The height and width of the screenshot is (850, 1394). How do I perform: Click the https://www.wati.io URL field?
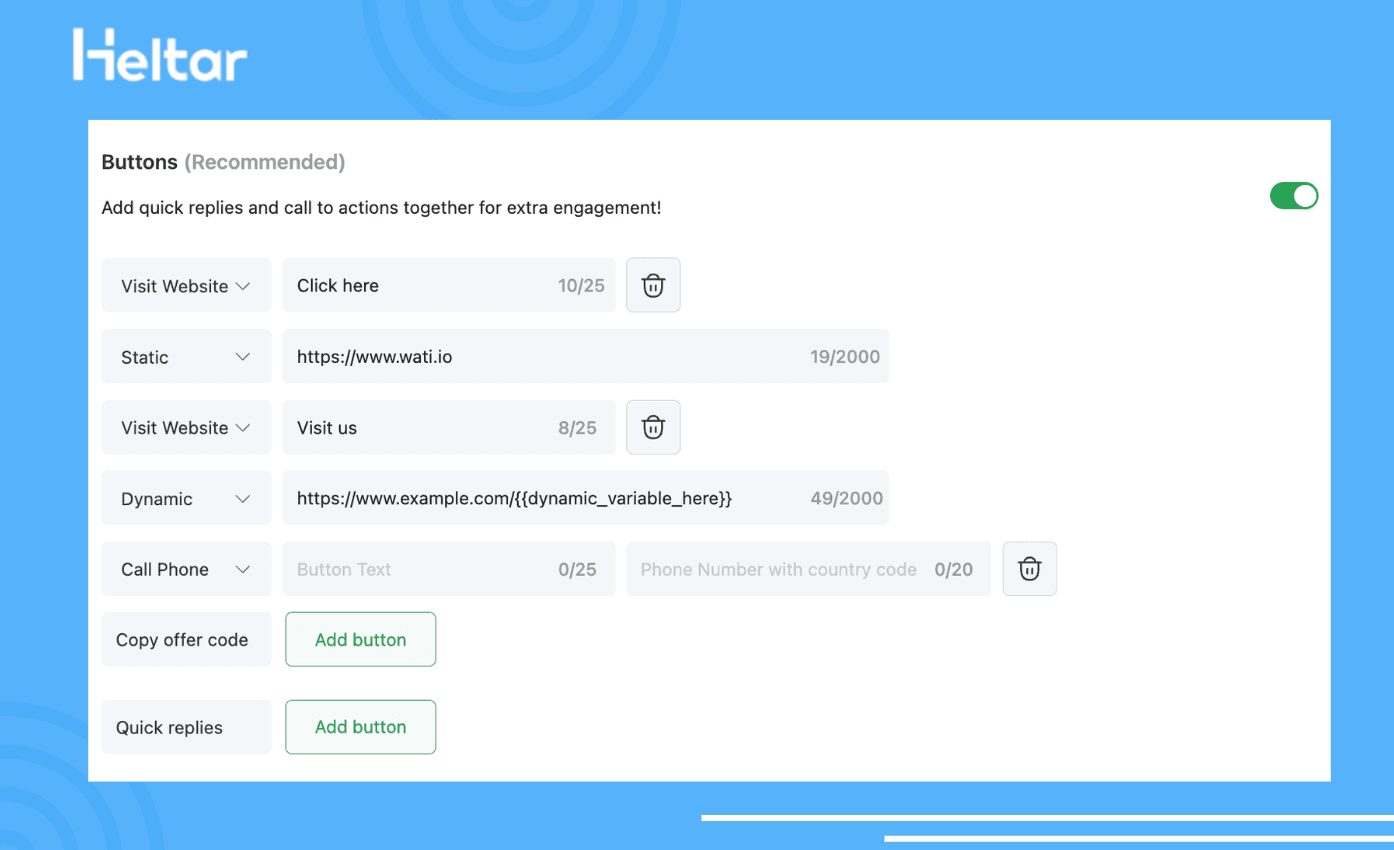(540, 357)
